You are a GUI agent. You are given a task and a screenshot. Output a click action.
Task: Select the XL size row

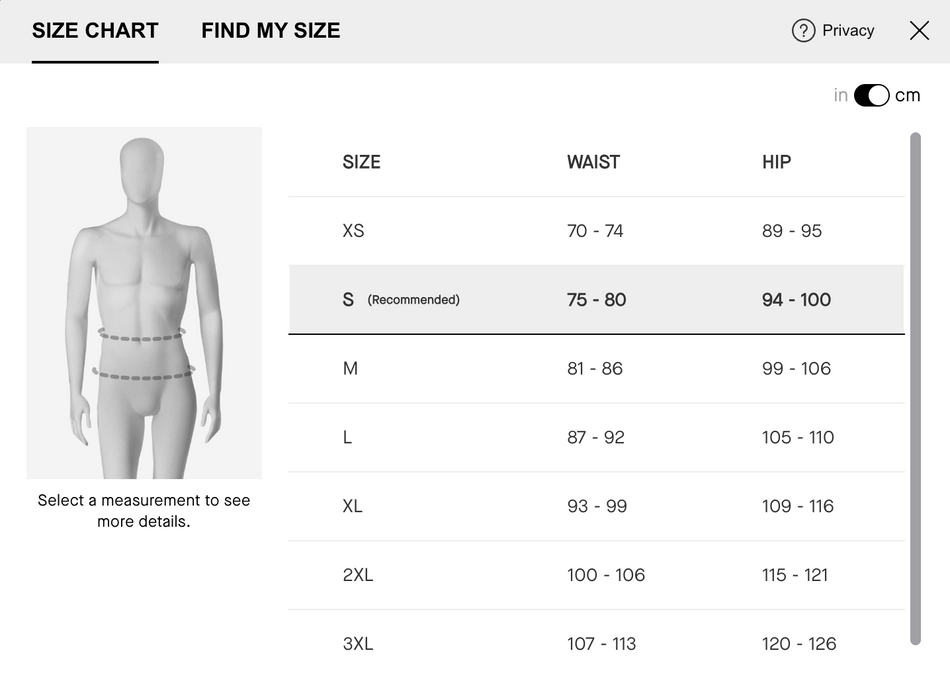(597, 506)
